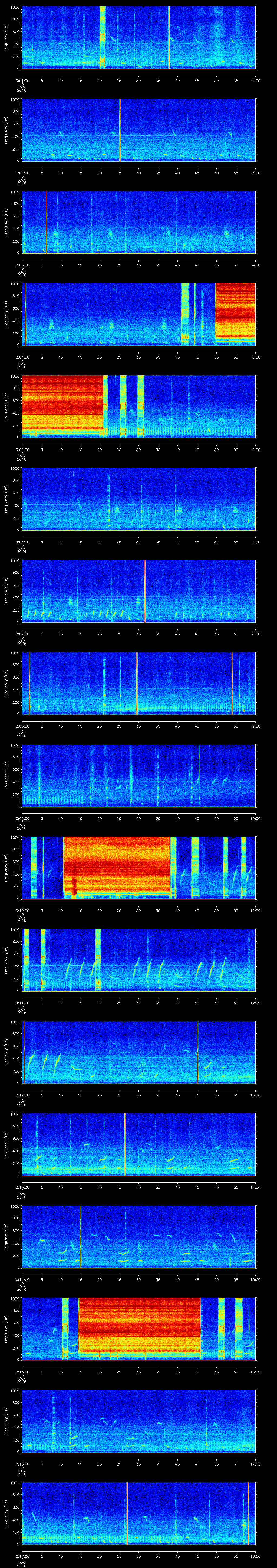Open the spectrogram panel starting at 0:02:00
The image size is (277, 1568).
click(x=139, y=130)
